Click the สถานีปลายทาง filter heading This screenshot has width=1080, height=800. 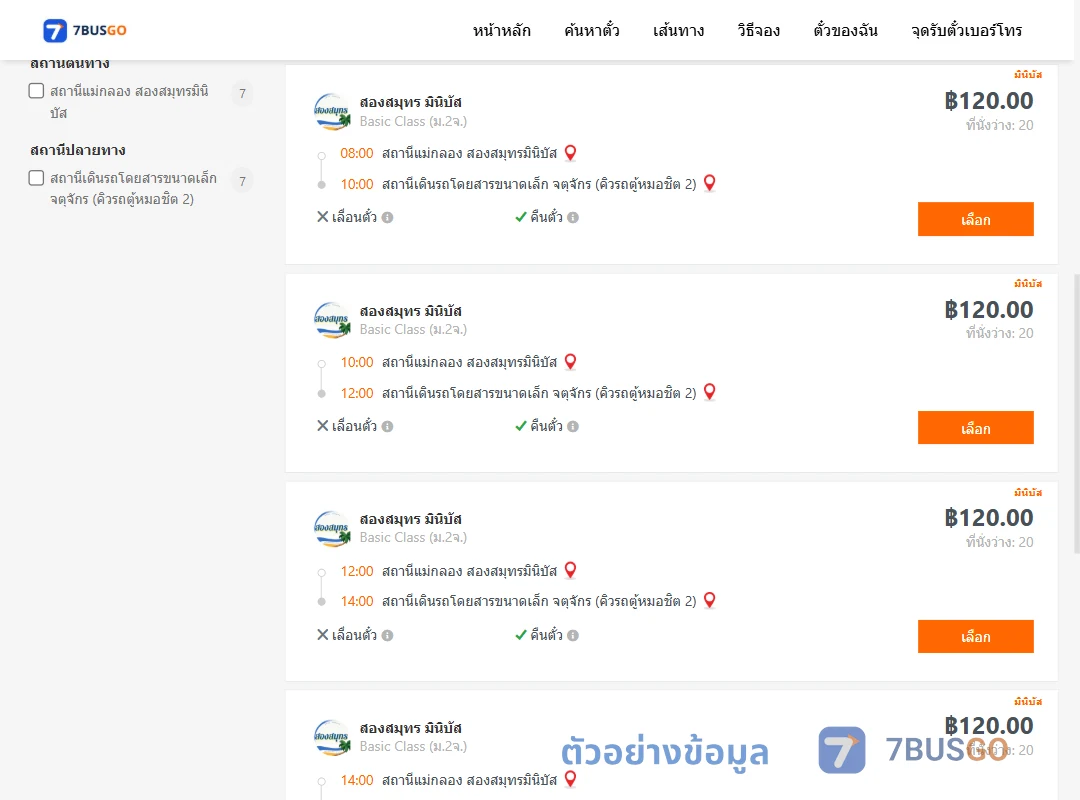(x=78, y=150)
